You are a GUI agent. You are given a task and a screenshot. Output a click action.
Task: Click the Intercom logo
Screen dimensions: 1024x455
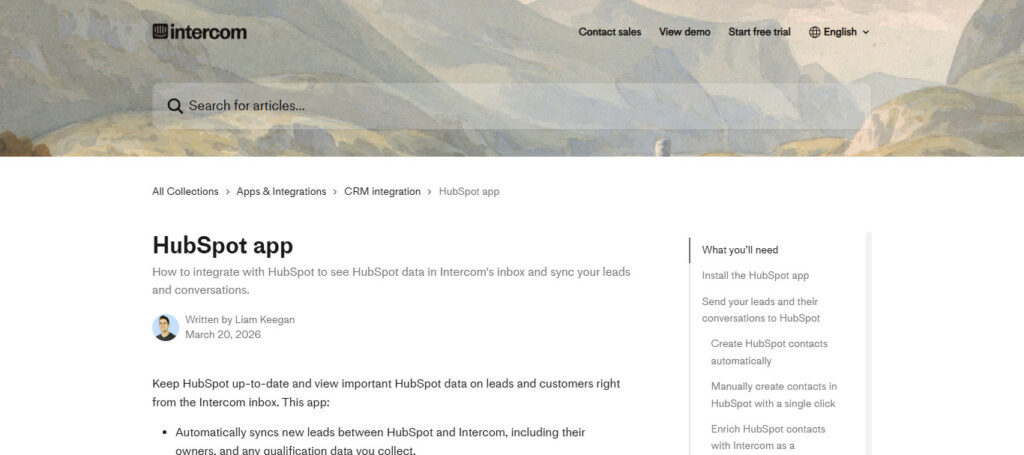click(x=199, y=31)
